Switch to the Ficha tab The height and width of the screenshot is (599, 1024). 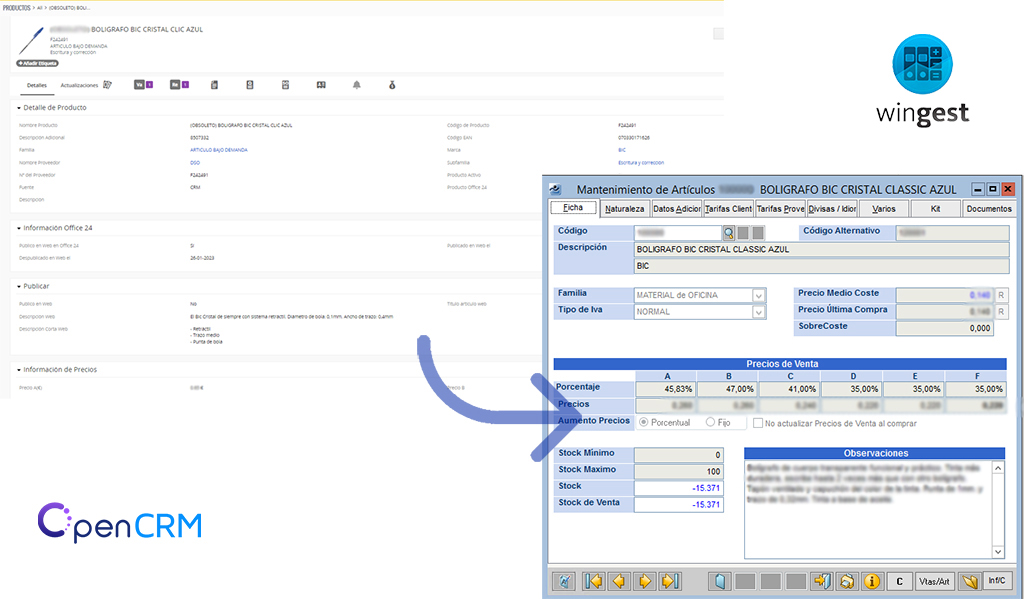(573, 208)
